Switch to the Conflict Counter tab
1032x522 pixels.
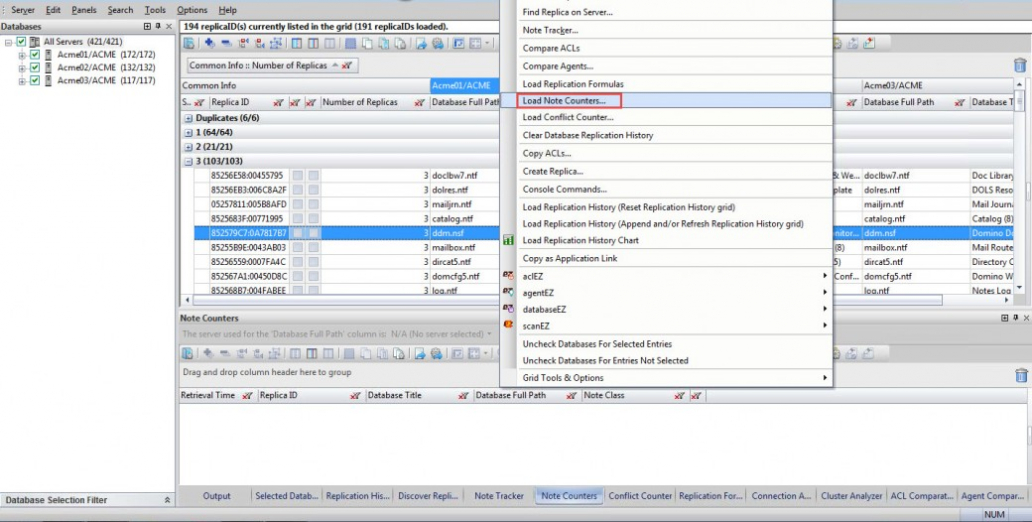[x=640, y=496]
